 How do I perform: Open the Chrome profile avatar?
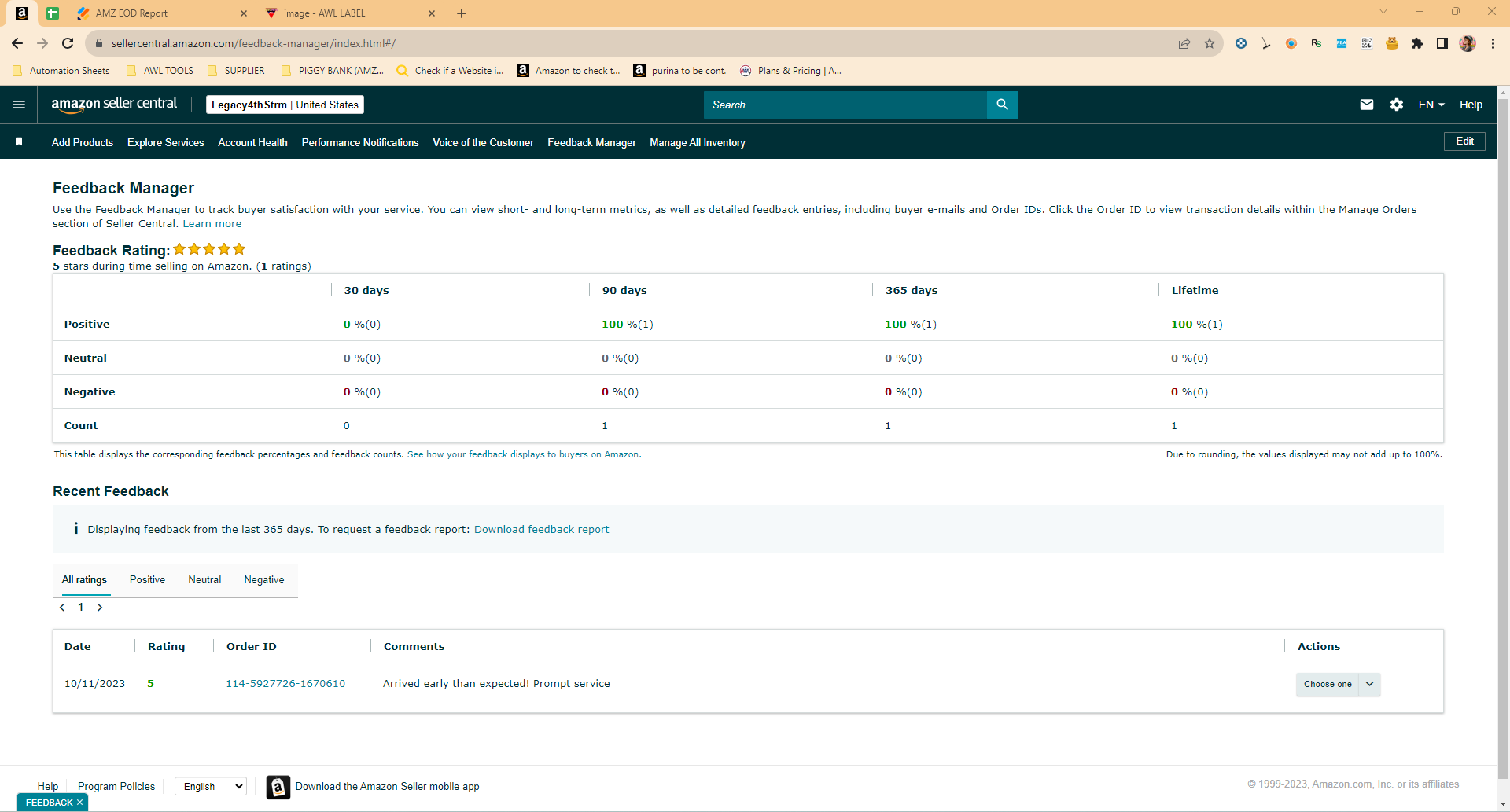[x=1468, y=43]
